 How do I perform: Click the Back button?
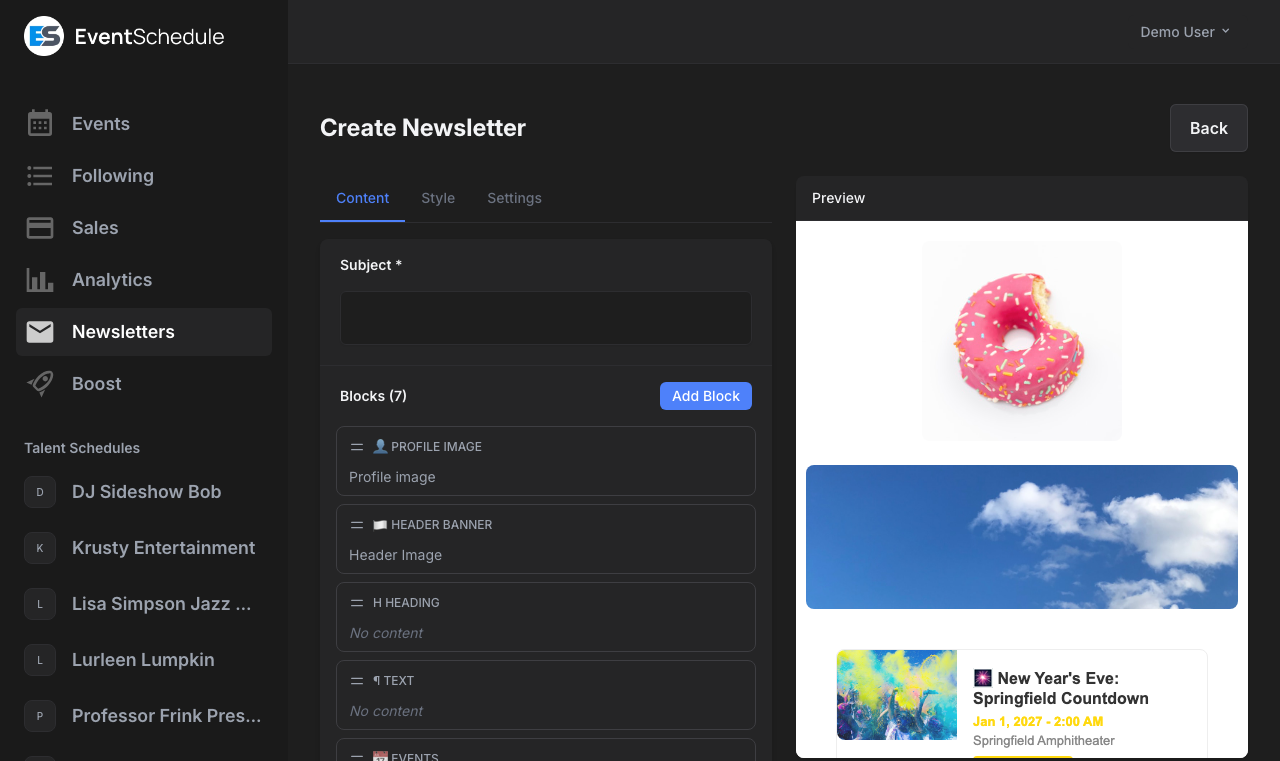(x=1208, y=128)
